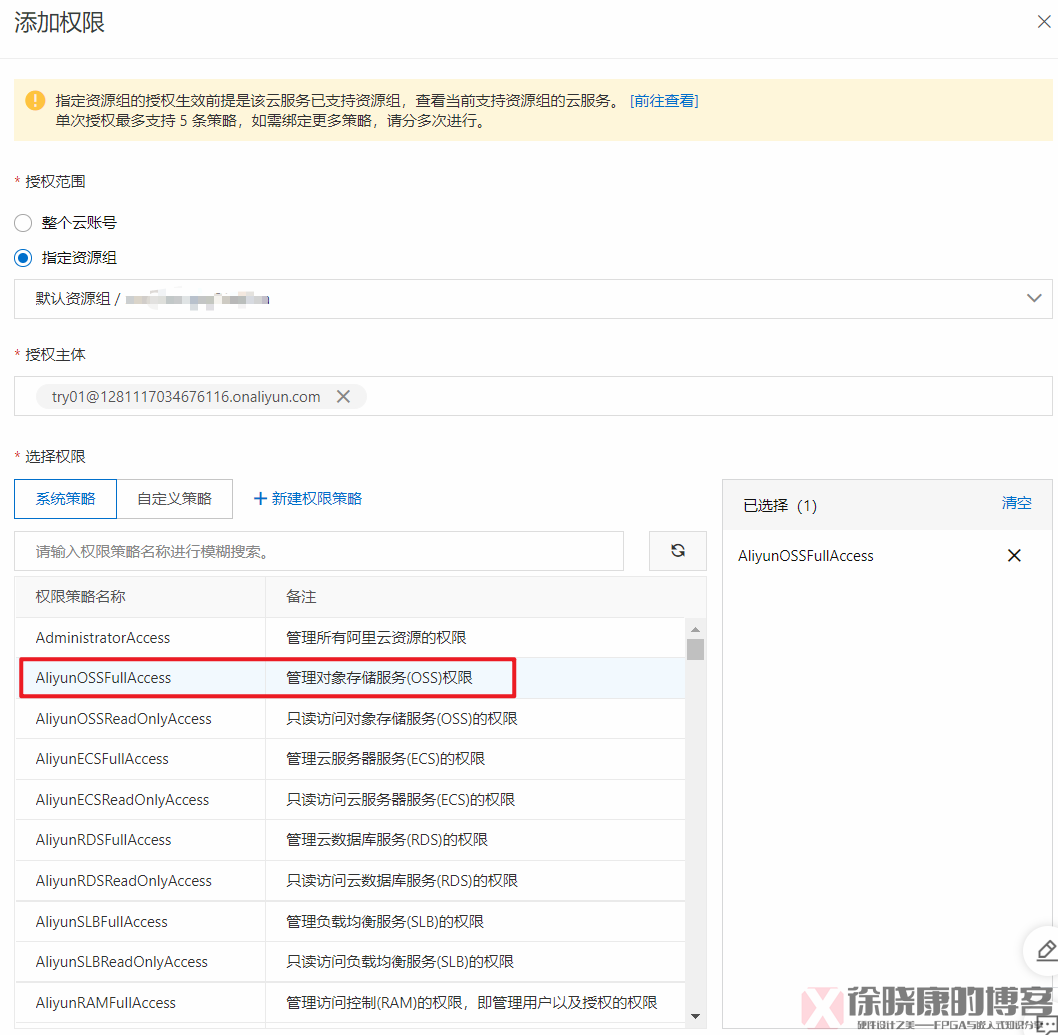Select AliyunECSReadOnlyAccess policy row
1058x1035 pixels.
[x=350, y=800]
